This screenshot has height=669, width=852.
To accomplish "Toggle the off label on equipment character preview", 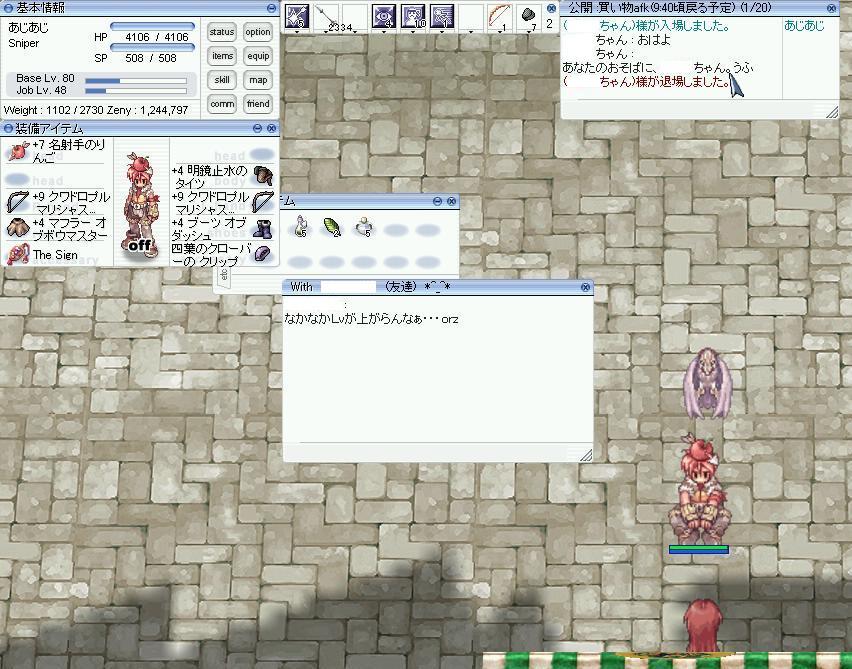I will (x=140, y=245).
